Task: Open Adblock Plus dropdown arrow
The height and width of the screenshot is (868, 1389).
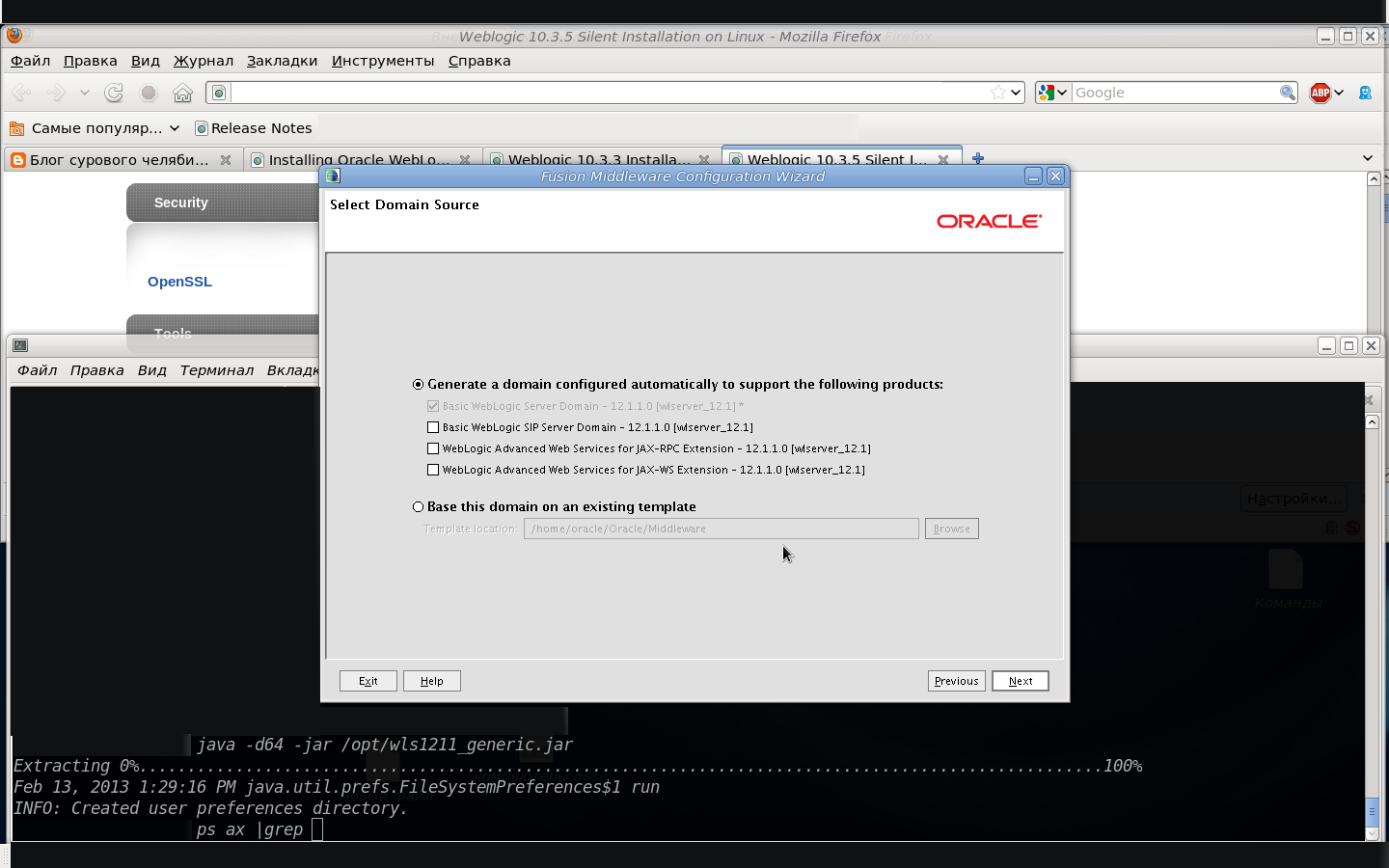Action: tap(1339, 93)
